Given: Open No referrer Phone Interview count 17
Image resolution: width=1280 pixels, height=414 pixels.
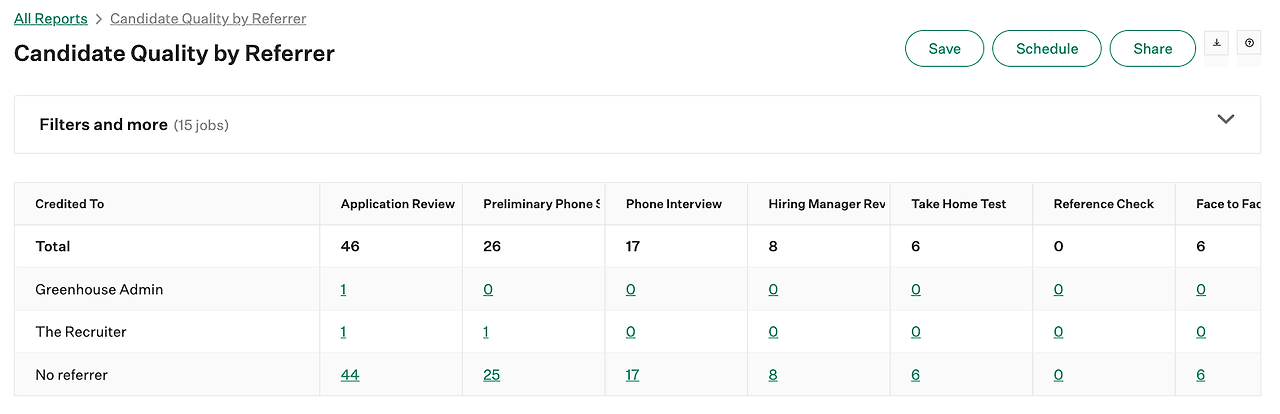Looking at the screenshot, I should 633,375.
